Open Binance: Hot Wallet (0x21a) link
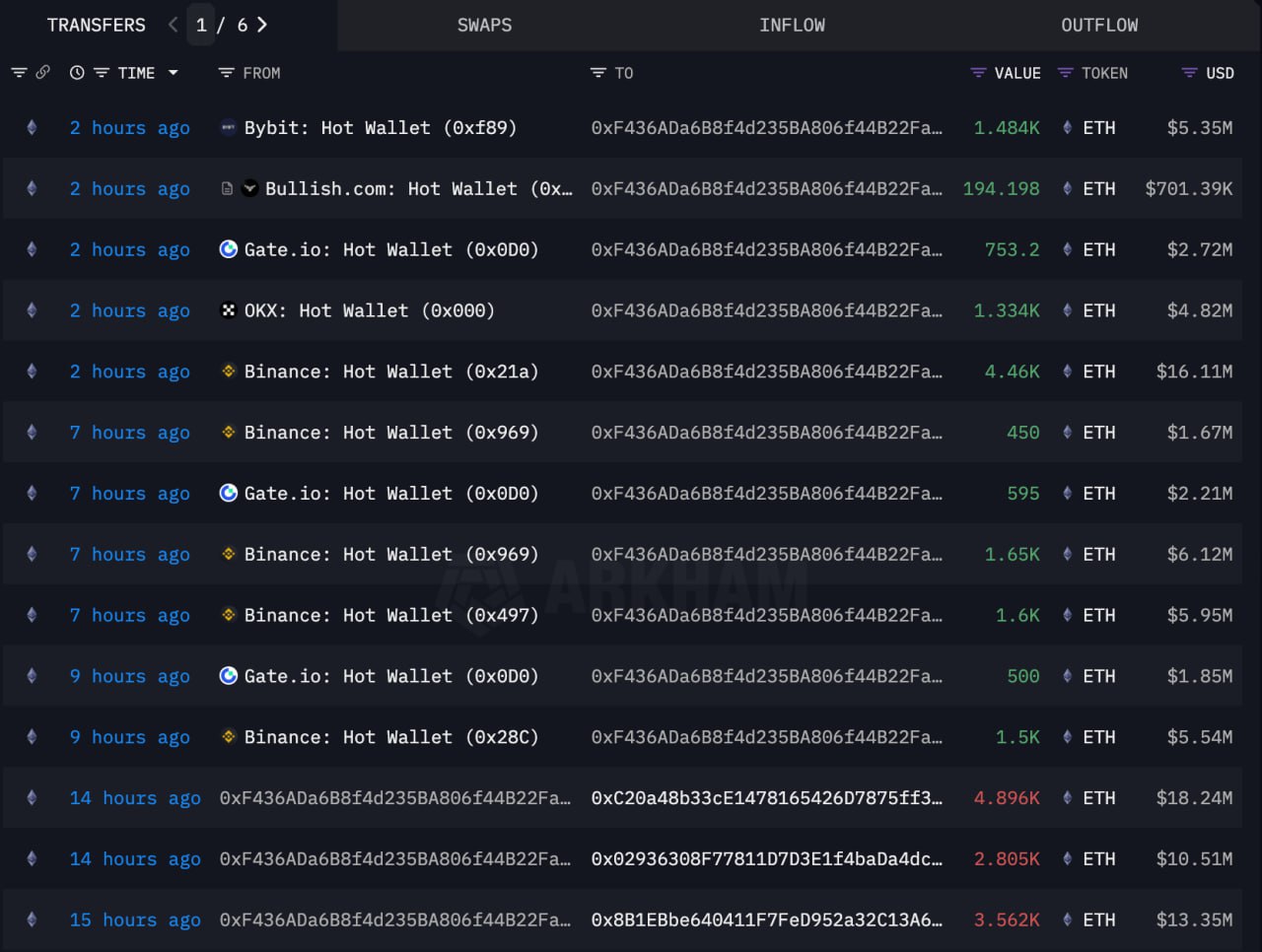Viewport: 1262px width, 952px height. pyautogui.click(x=391, y=372)
